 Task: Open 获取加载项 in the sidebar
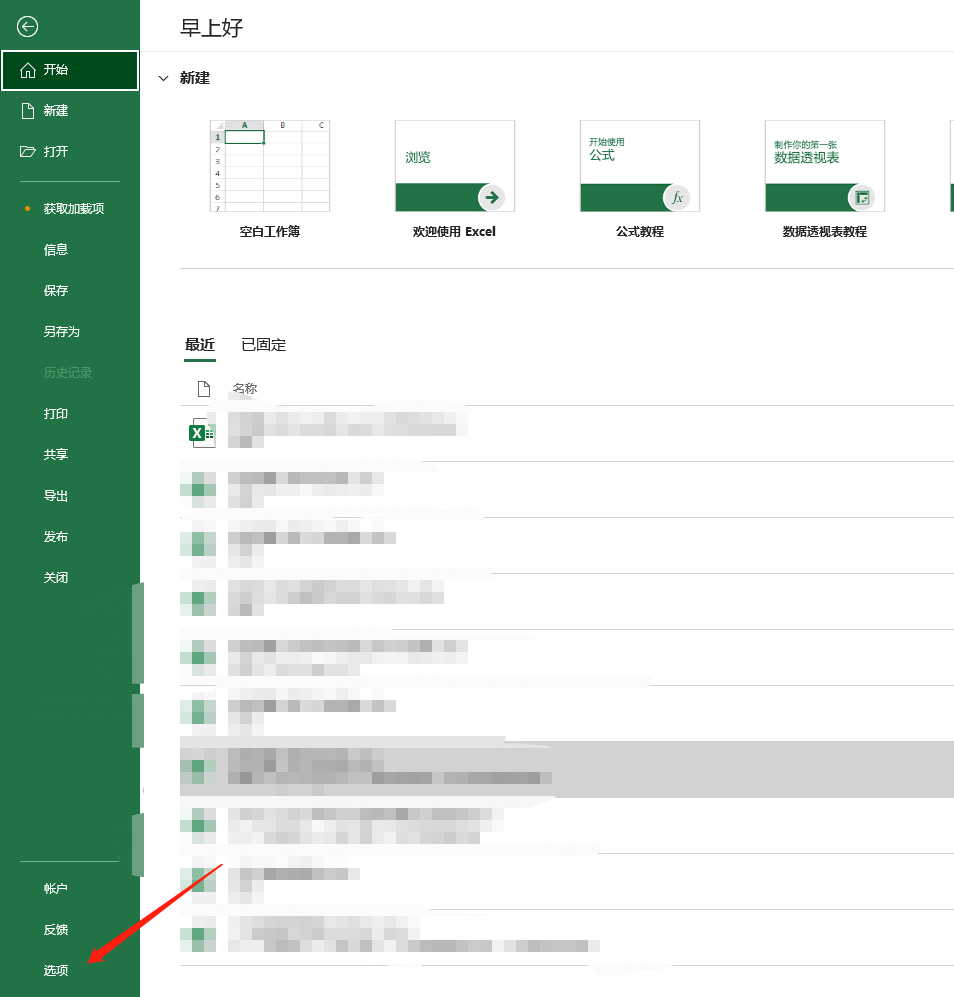click(x=74, y=209)
